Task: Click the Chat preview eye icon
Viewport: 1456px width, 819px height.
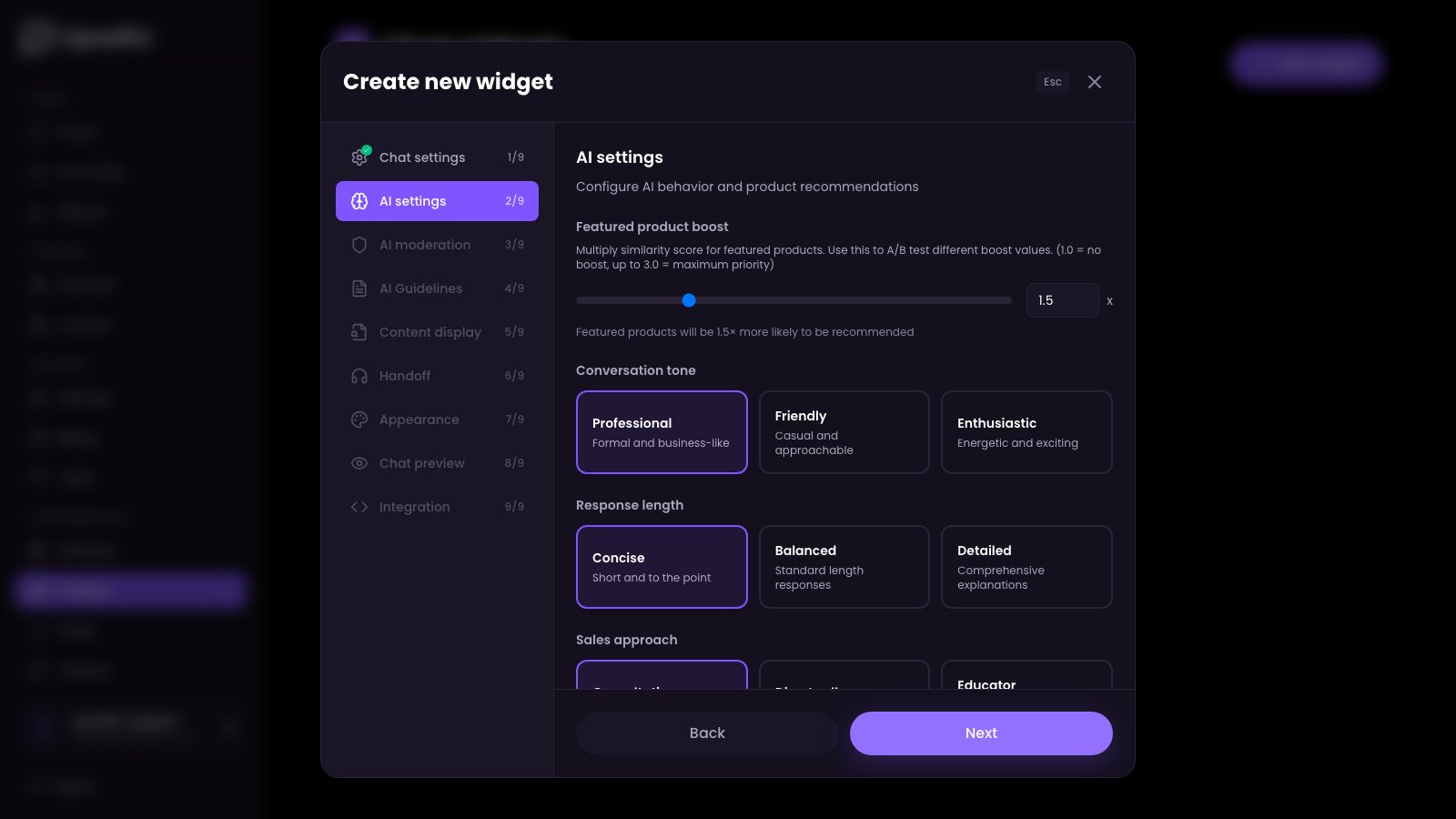Action: pyautogui.click(x=359, y=462)
